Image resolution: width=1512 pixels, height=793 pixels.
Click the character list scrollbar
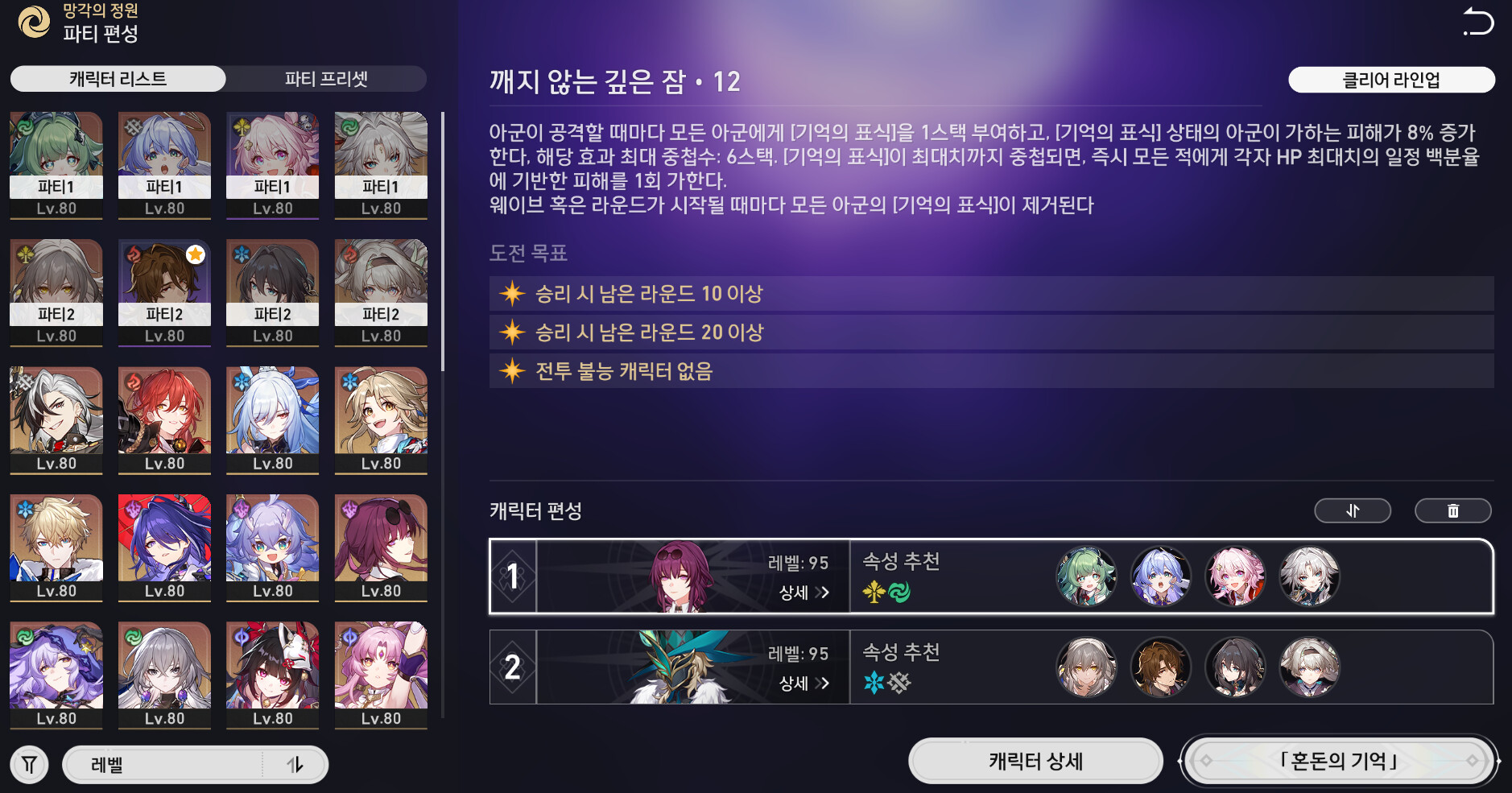pyautogui.click(x=443, y=242)
